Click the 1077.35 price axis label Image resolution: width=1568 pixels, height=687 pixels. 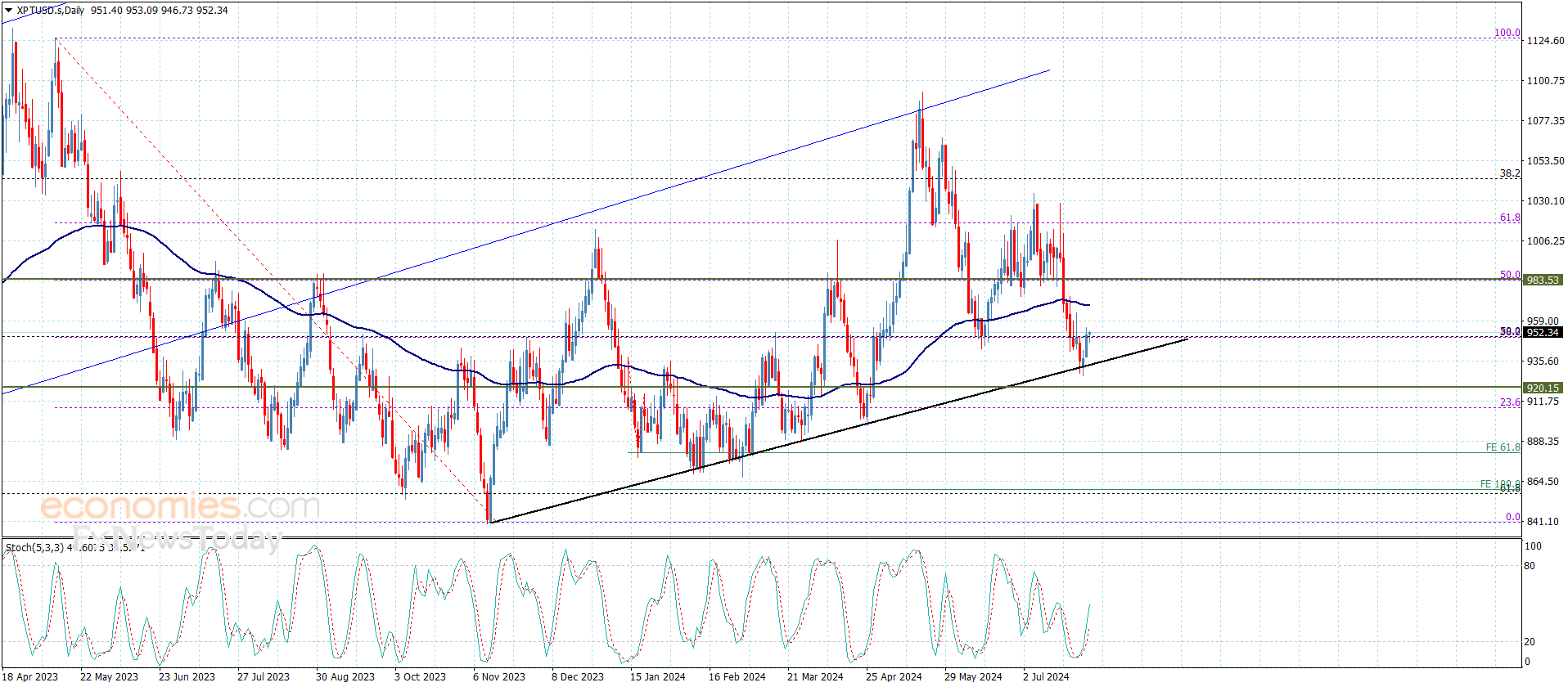[x=1546, y=121]
